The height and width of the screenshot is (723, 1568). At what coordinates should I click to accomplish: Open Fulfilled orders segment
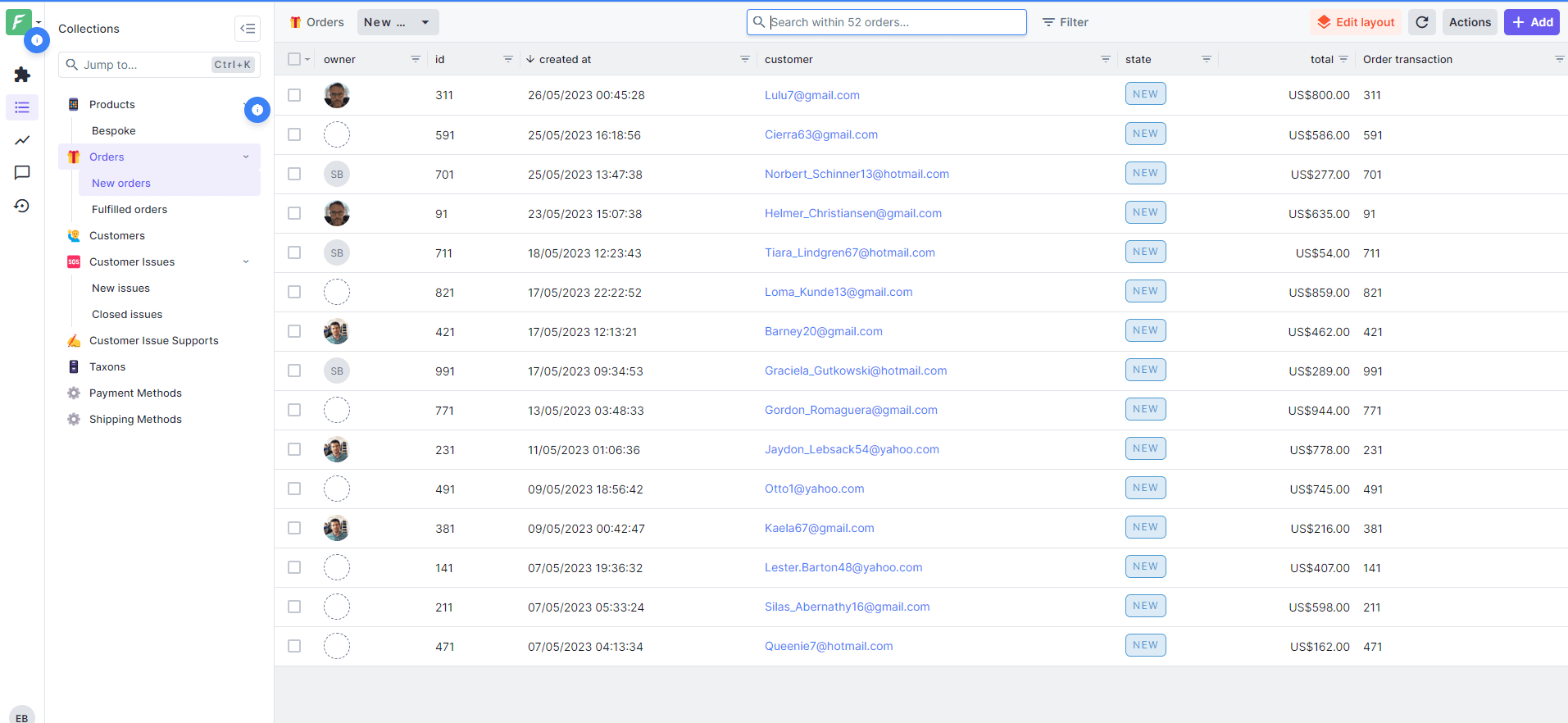click(130, 209)
